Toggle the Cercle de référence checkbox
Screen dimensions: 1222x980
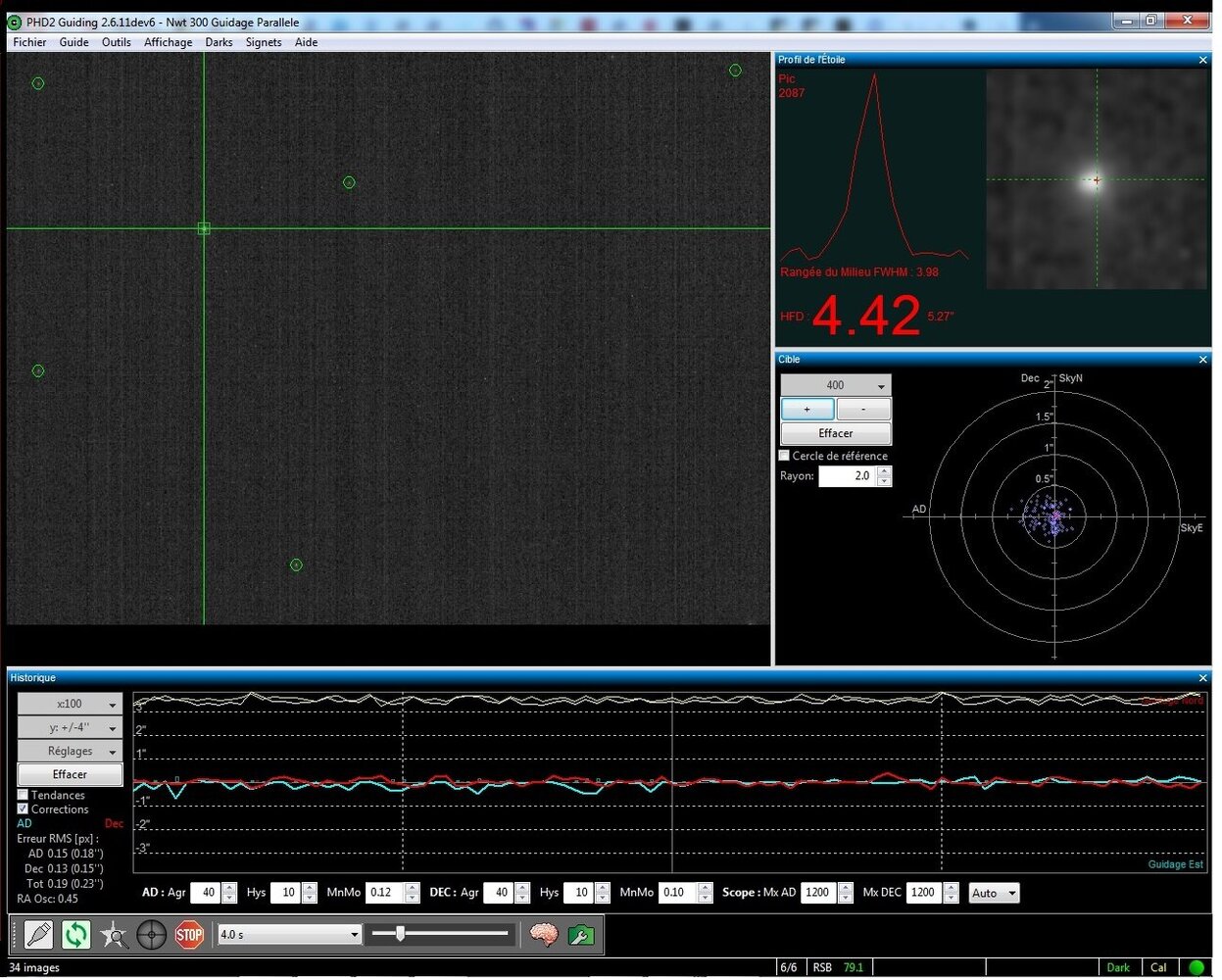(784, 456)
